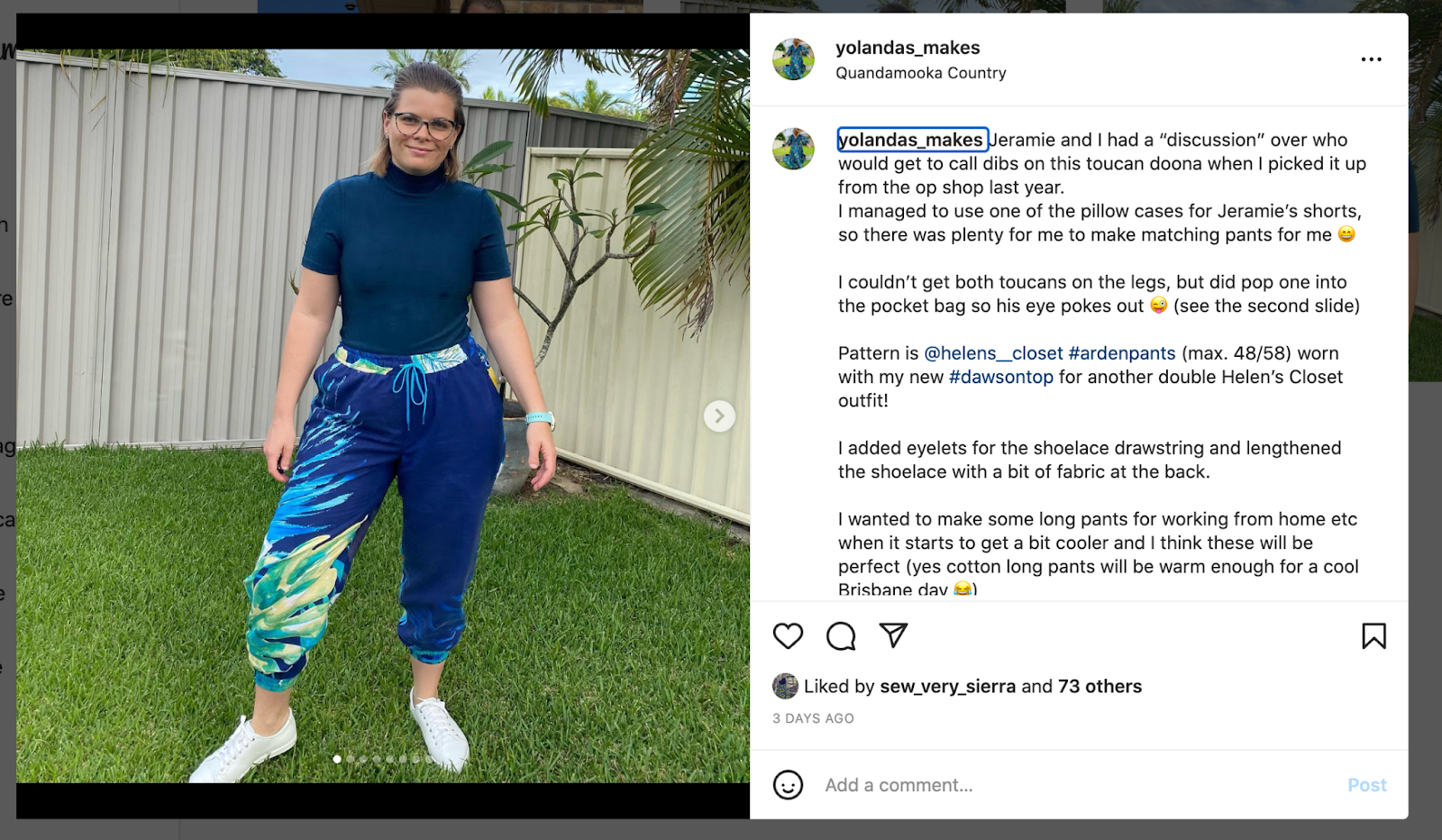Click the Post comment button

(x=1366, y=785)
